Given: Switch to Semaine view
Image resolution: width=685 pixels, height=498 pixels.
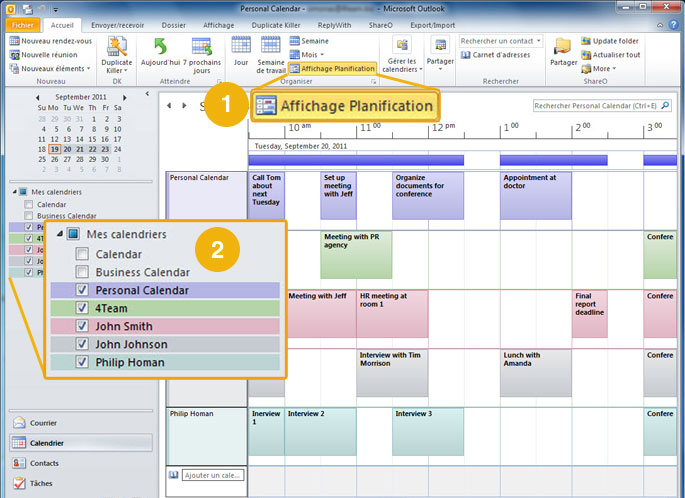Looking at the screenshot, I should pyautogui.click(x=309, y=41).
